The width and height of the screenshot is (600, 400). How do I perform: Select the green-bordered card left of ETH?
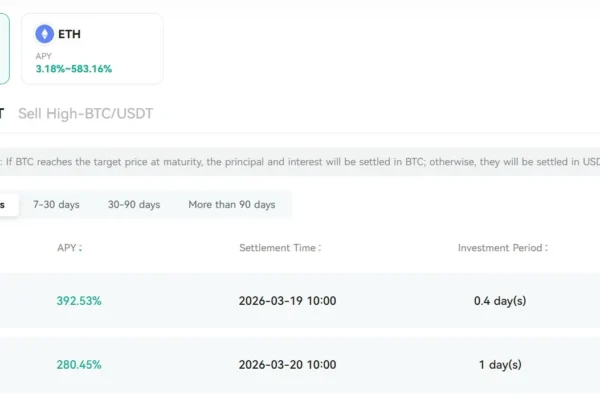click(x=4, y=48)
